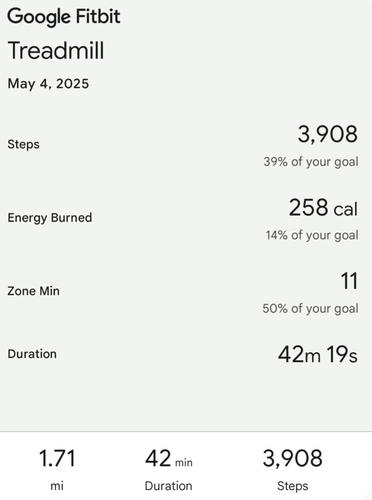Image resolution: width=372 pixels, height=500 pixels.
Task: Select 14% of your goal text
Action: coord(312,235)
